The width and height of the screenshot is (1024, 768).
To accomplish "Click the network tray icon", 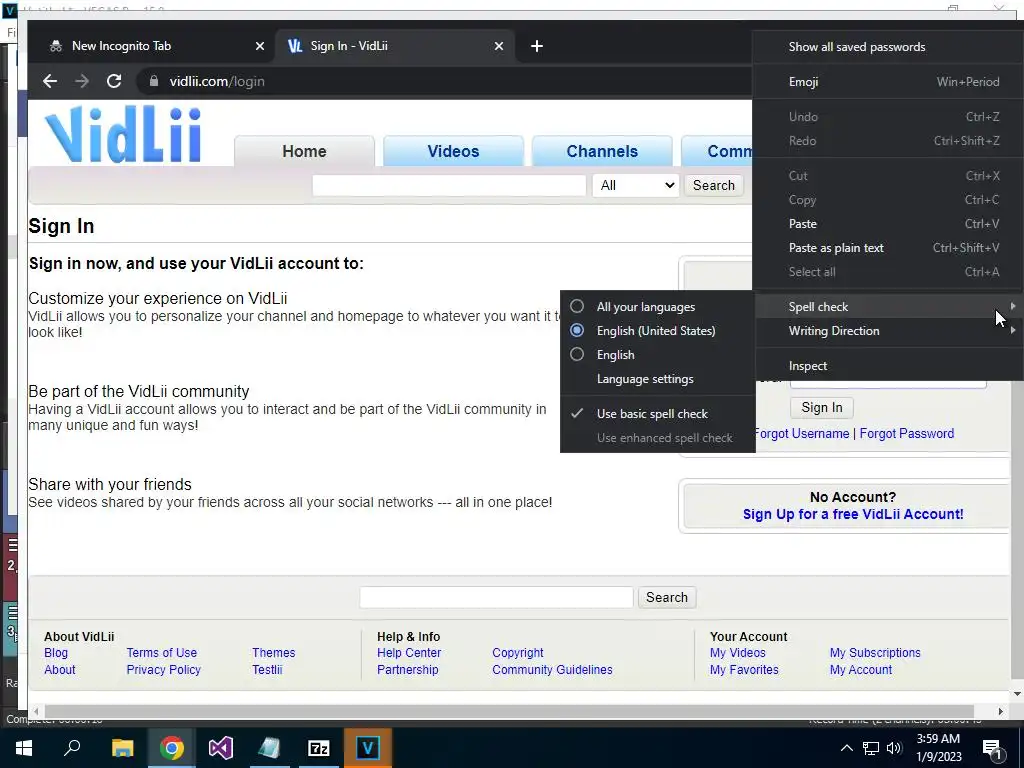I will [x=871, y=748].
